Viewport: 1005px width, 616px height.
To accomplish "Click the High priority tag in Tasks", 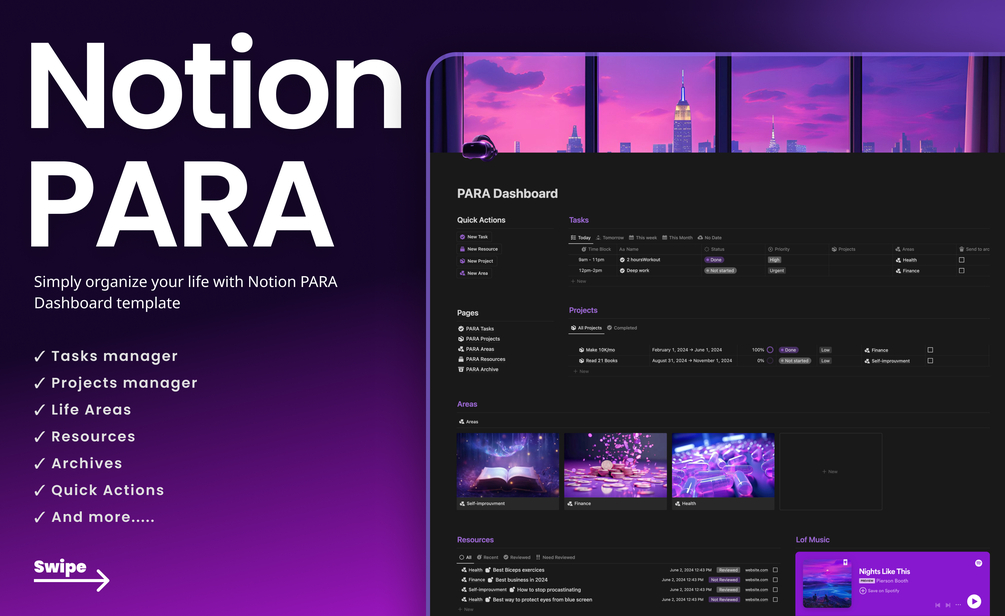I will tap(774, 260).
